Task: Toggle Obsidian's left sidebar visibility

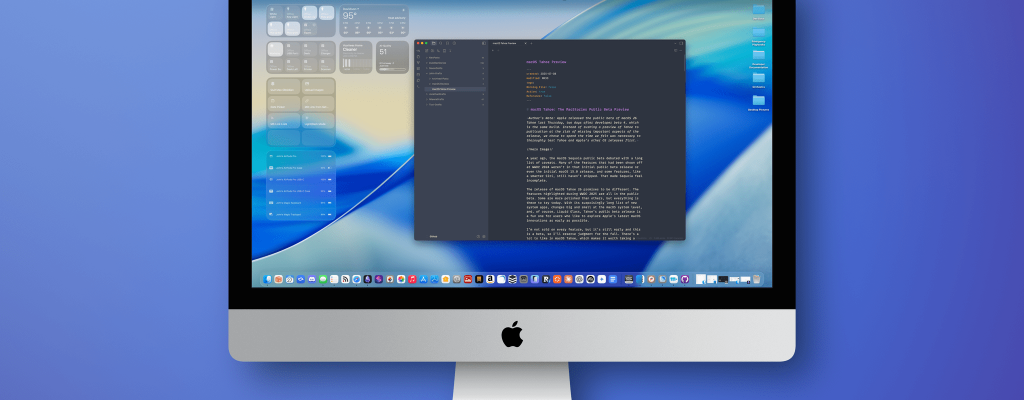Action: pos(482,44)
